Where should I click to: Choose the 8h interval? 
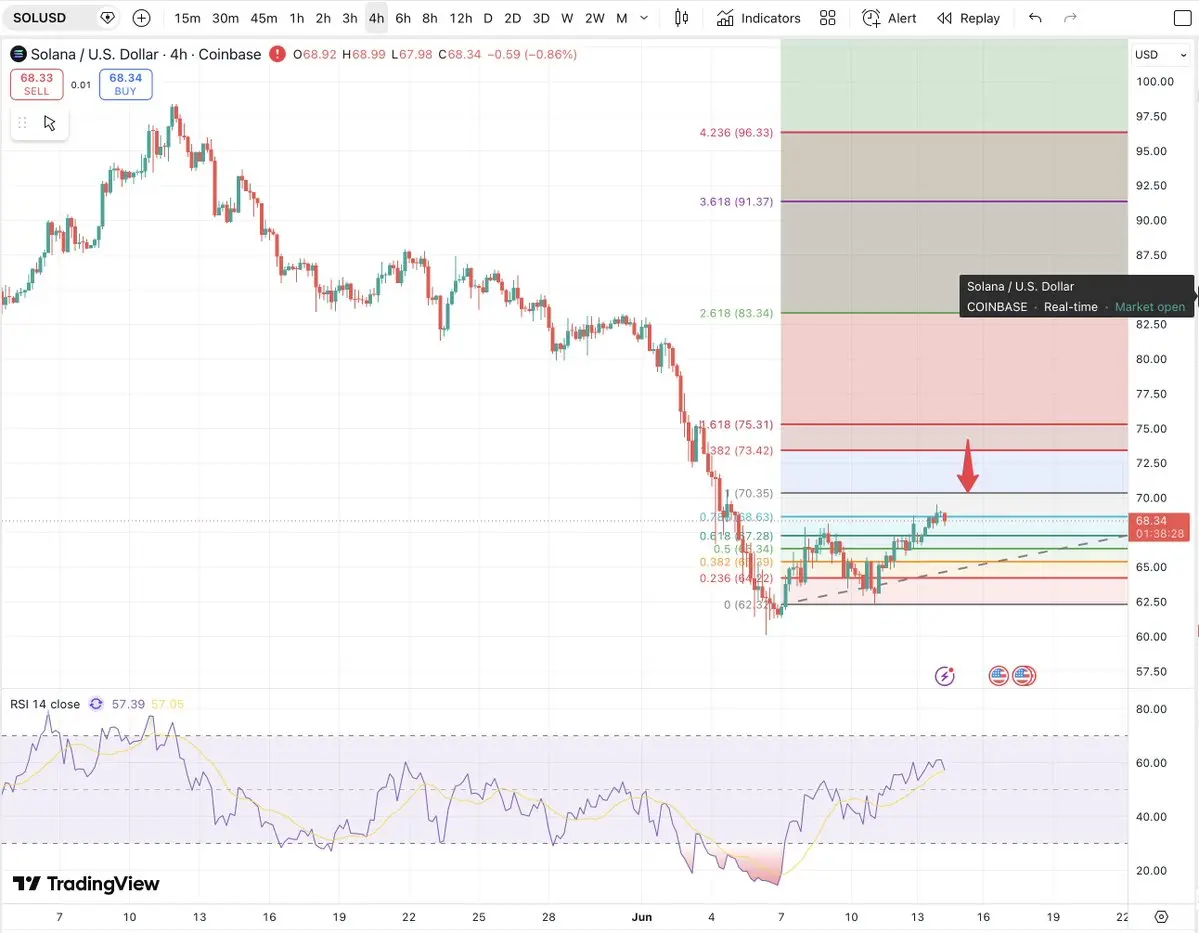430,18
